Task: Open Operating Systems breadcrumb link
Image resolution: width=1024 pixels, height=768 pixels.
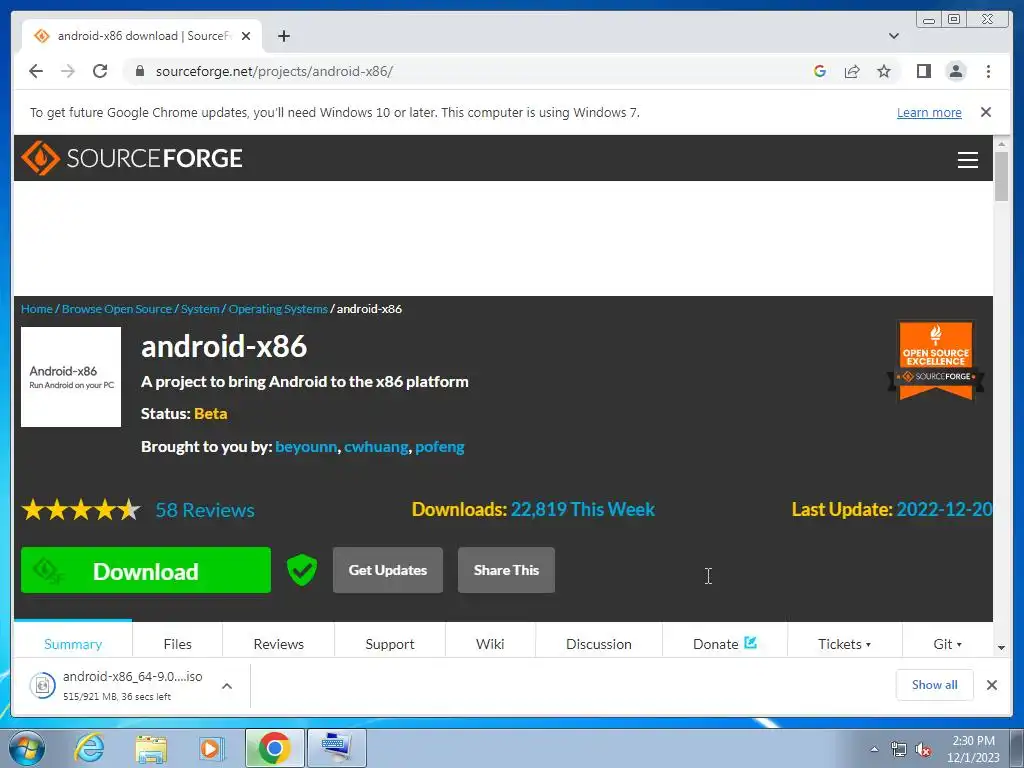Action: (x=278, y=309)
